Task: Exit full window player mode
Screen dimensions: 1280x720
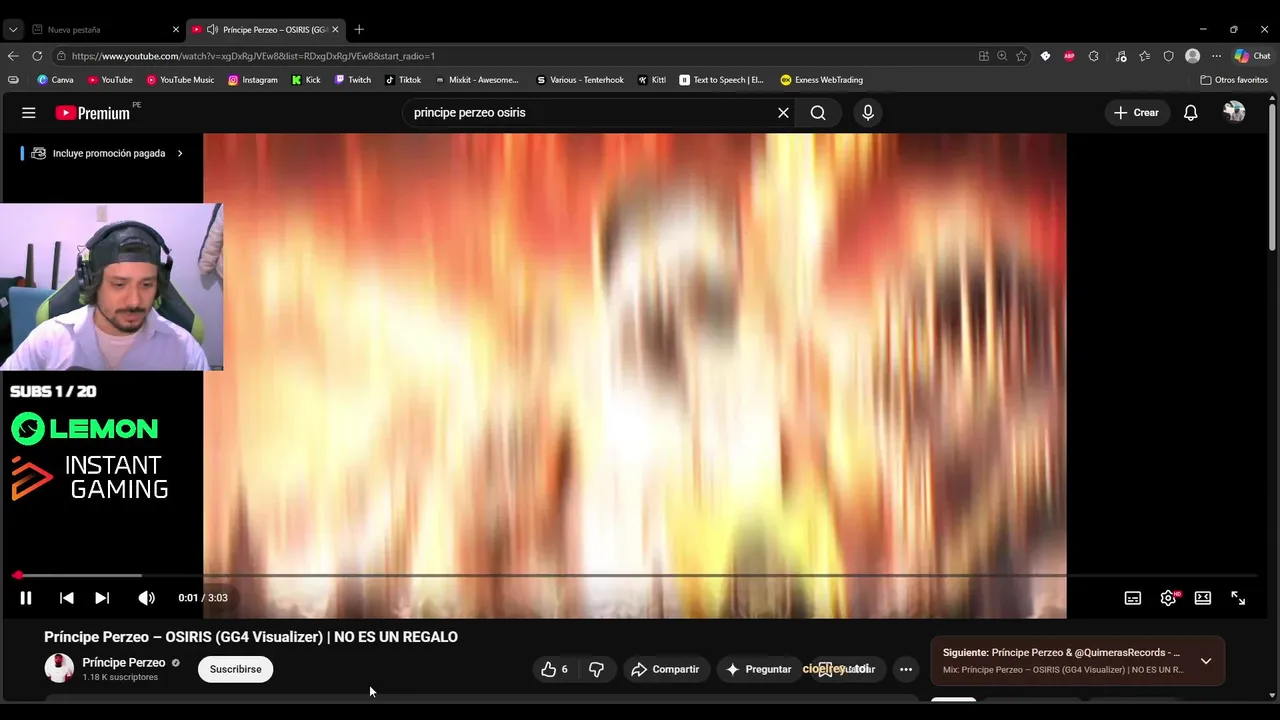Action: pyautogui.click(x=1238, y=598)
